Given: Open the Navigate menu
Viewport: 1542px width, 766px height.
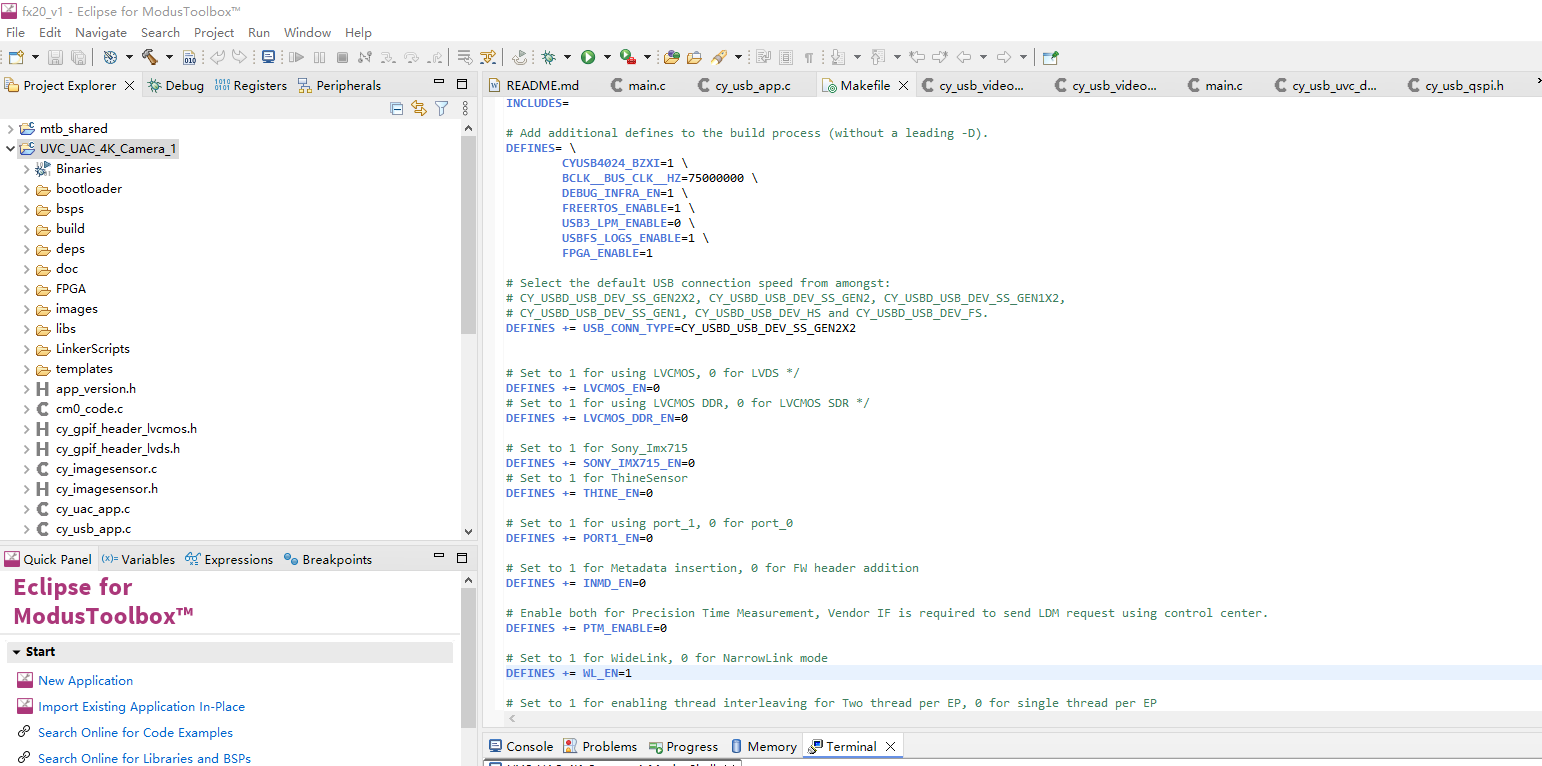Looking at the screenshot, I should pos(101,32).
